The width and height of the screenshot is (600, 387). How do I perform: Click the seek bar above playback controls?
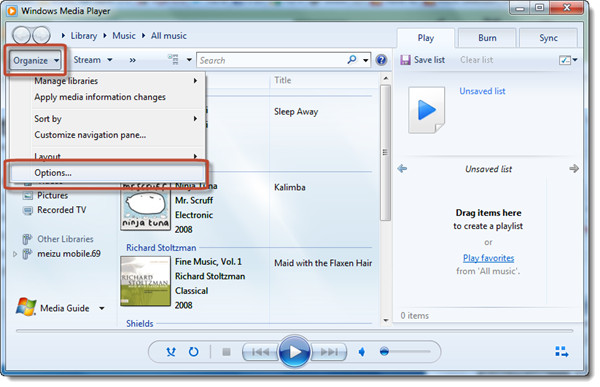click(x=294, y=331)
